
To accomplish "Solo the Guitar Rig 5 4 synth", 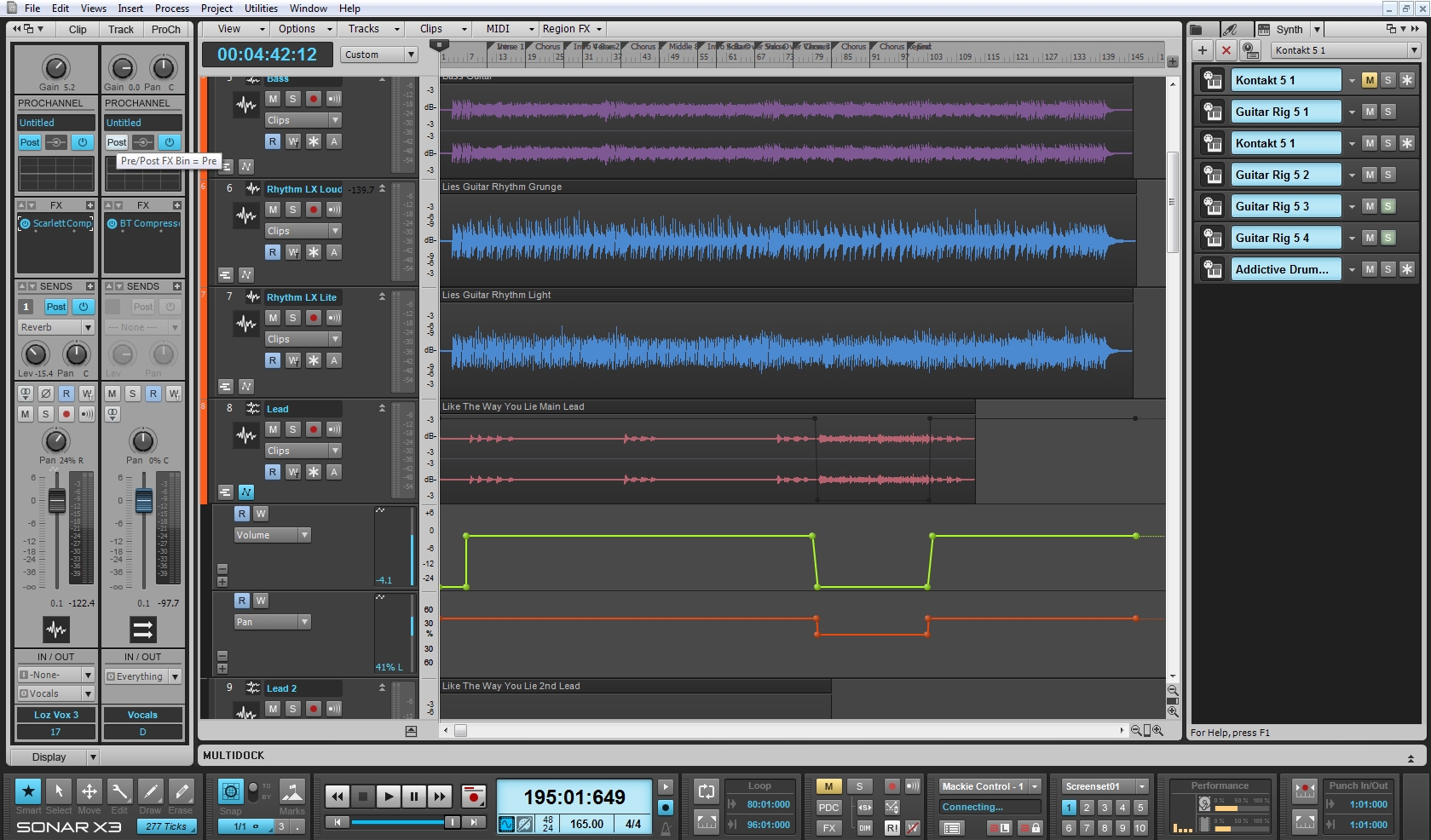I will coord(1388,238).
